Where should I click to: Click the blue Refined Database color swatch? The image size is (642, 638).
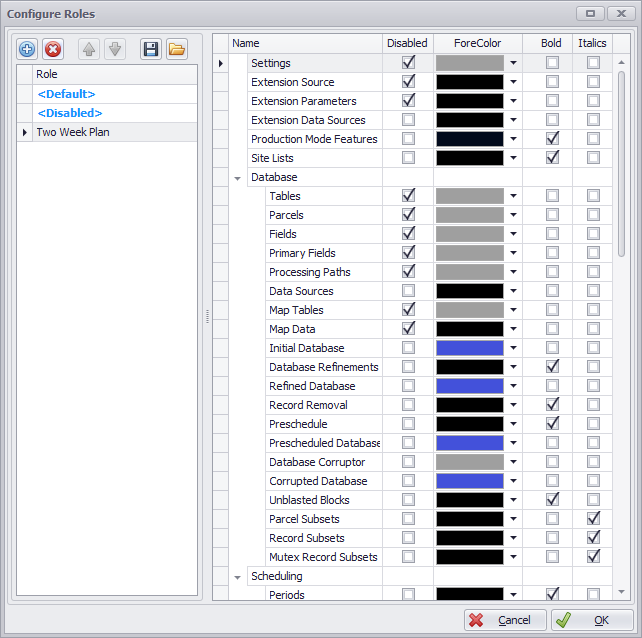click(x=470, y=386)
